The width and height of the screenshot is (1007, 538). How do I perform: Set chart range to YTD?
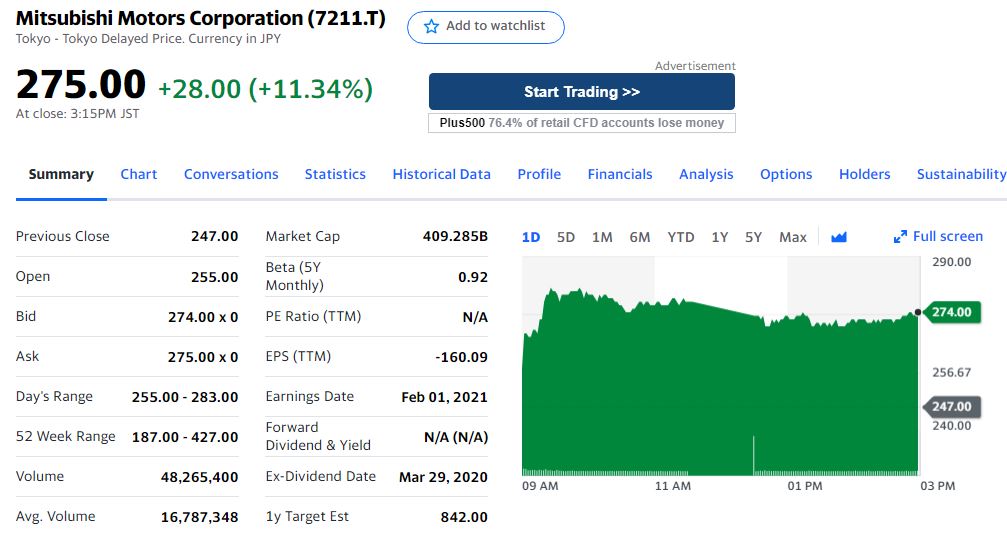pyautogui.click(x=680, y=237)
